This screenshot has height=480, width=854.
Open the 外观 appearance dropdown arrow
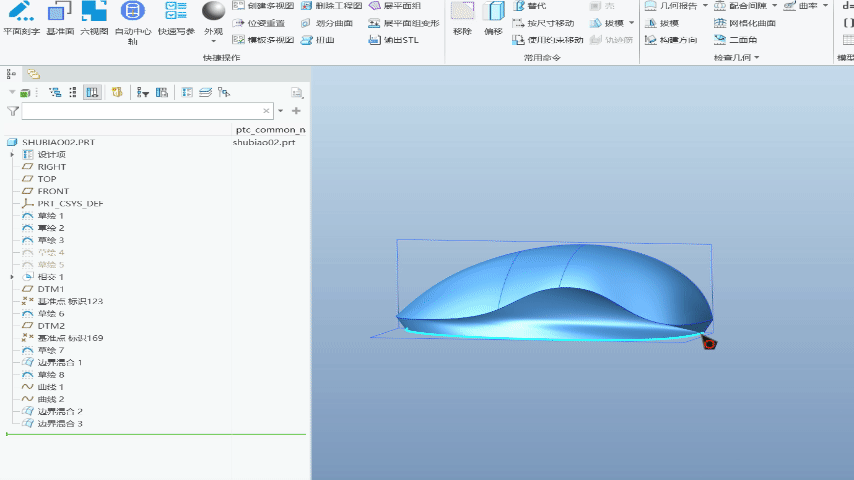(x=214, y=41)
